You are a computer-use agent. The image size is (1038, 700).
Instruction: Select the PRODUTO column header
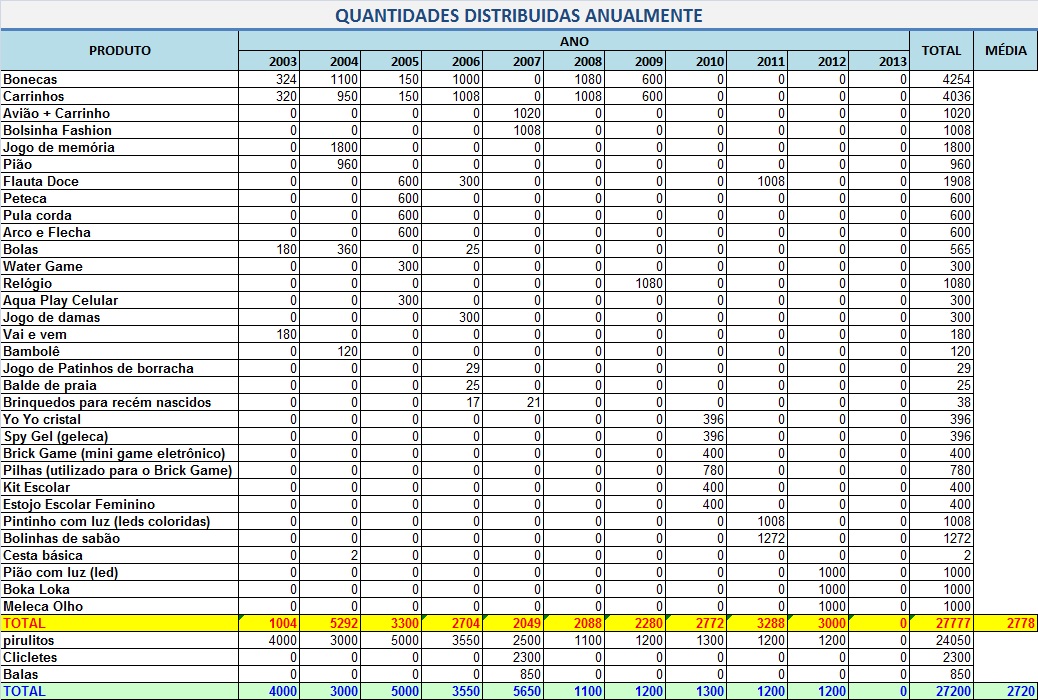coord(119,51)
